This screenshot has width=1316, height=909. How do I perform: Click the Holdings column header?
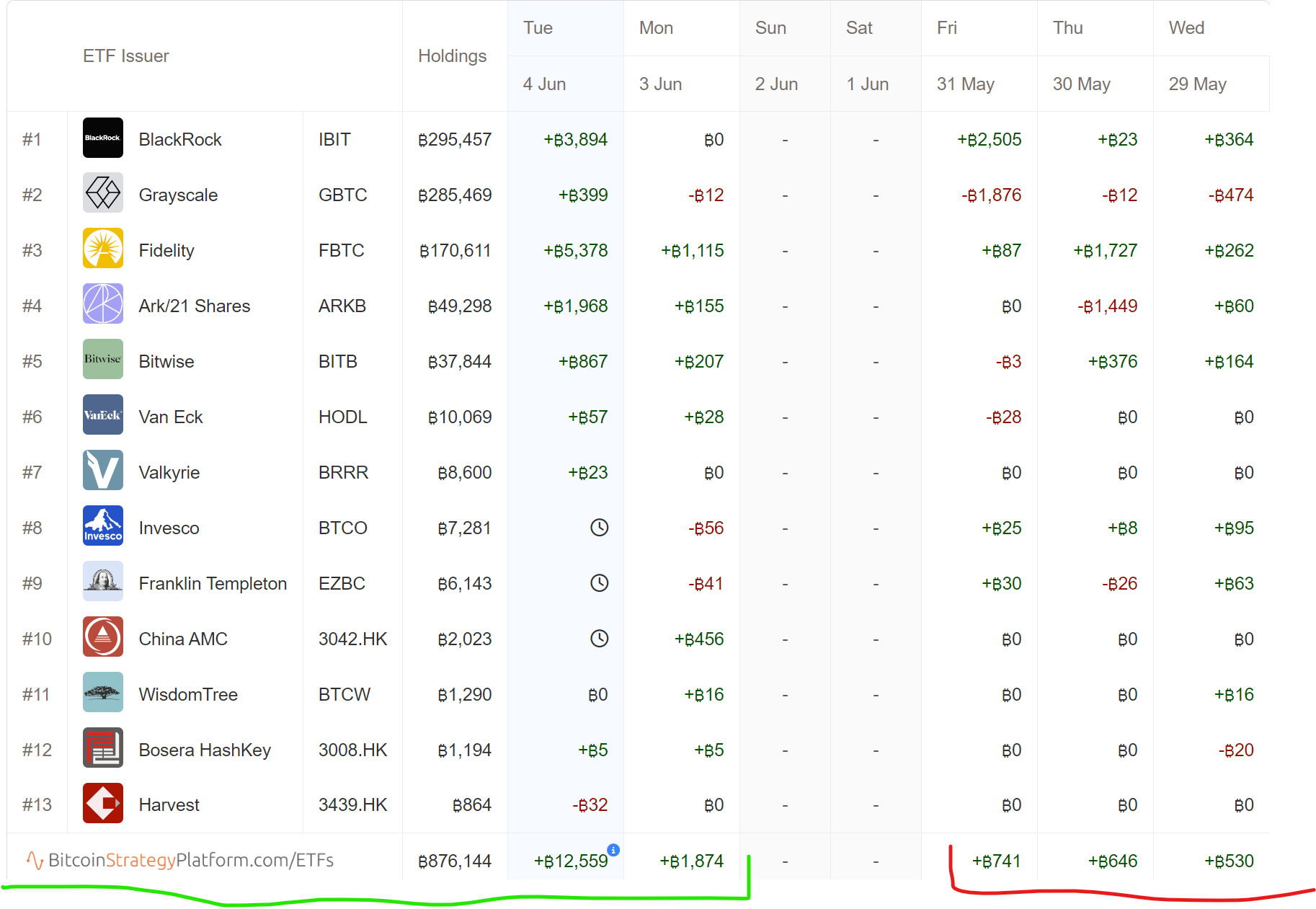click(x=452, y=56)
